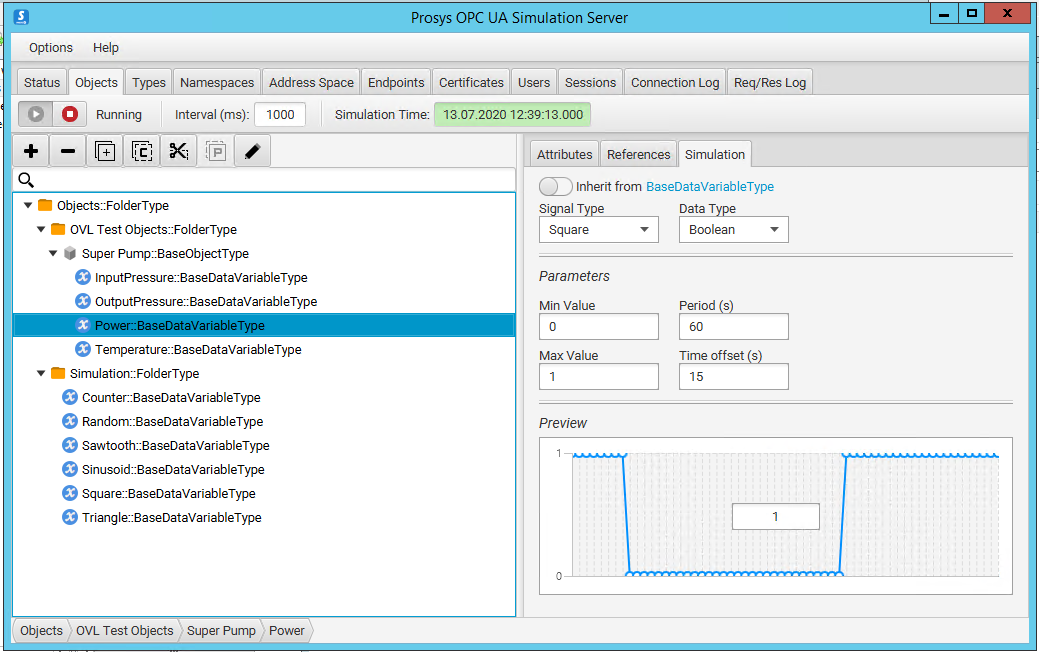
Task: Click the Min Value field
Action: (x=598, y=327)
